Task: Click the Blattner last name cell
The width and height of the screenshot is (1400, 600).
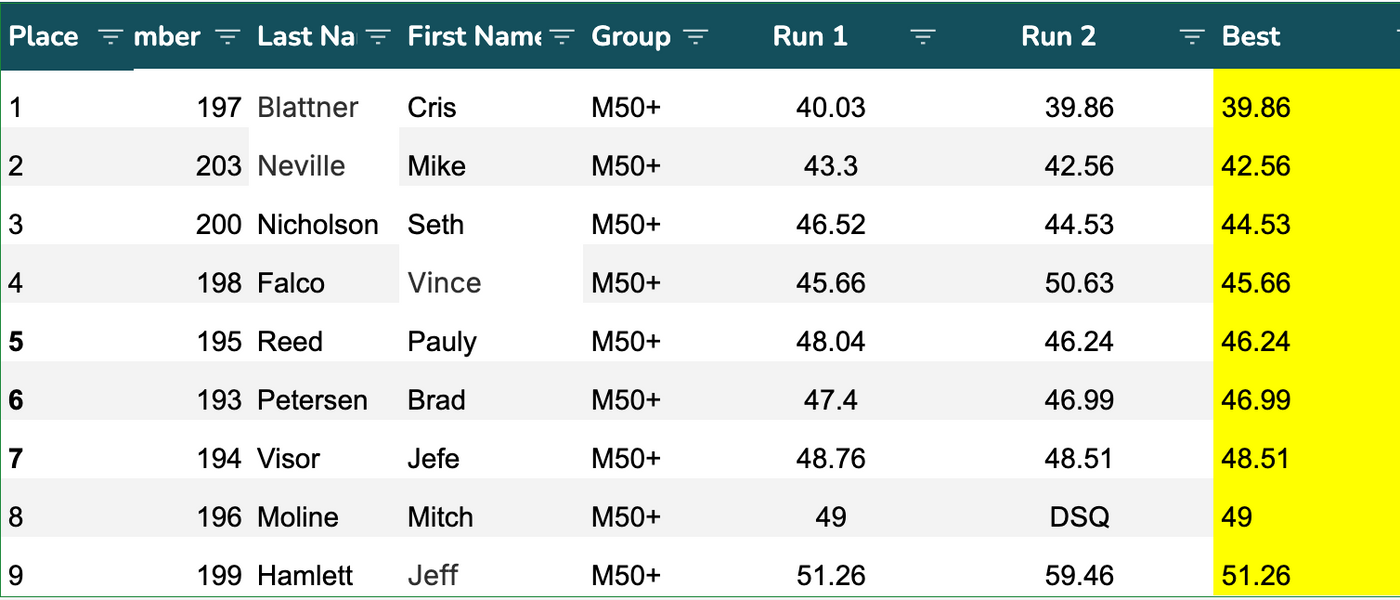Action: [x=308, y=107]
